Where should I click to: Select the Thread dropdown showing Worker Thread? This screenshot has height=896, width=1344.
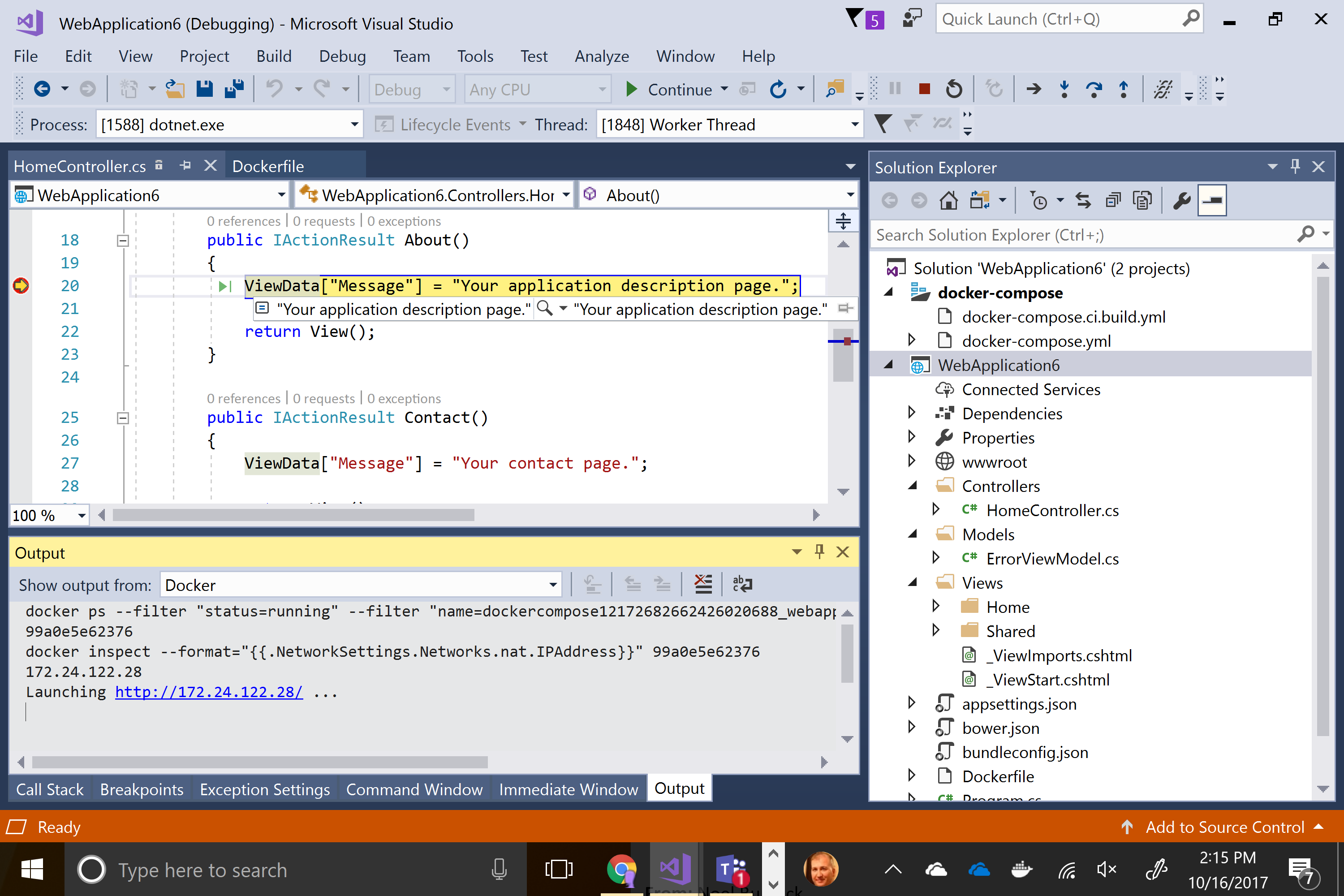(x=728, y=124)
